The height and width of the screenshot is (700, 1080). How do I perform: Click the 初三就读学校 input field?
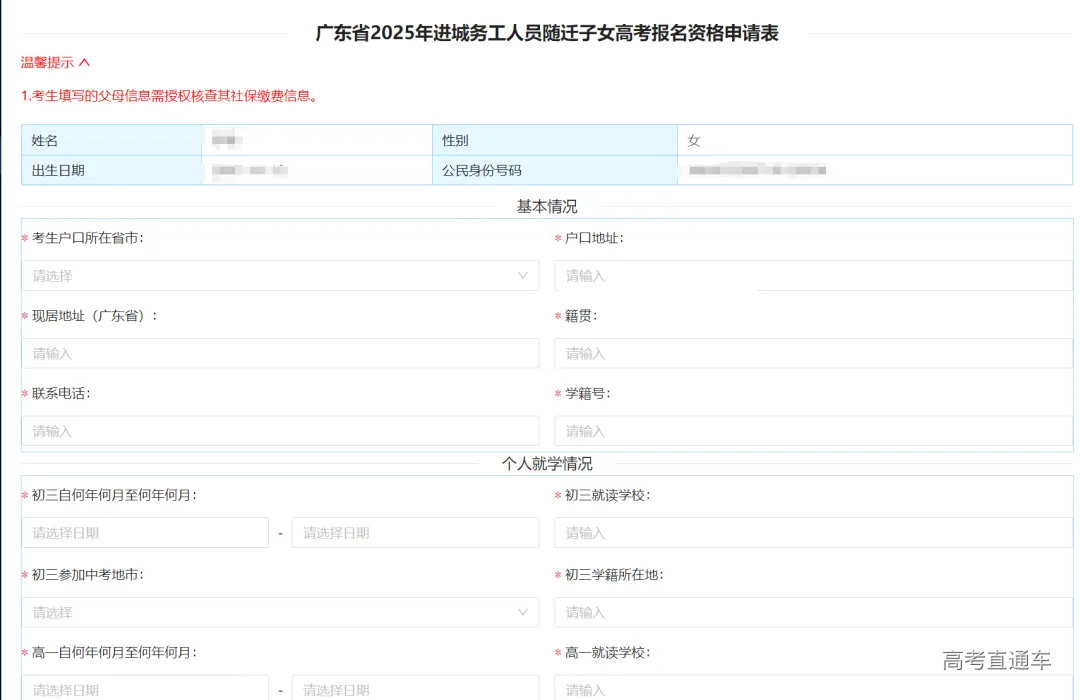coord(812,533)
